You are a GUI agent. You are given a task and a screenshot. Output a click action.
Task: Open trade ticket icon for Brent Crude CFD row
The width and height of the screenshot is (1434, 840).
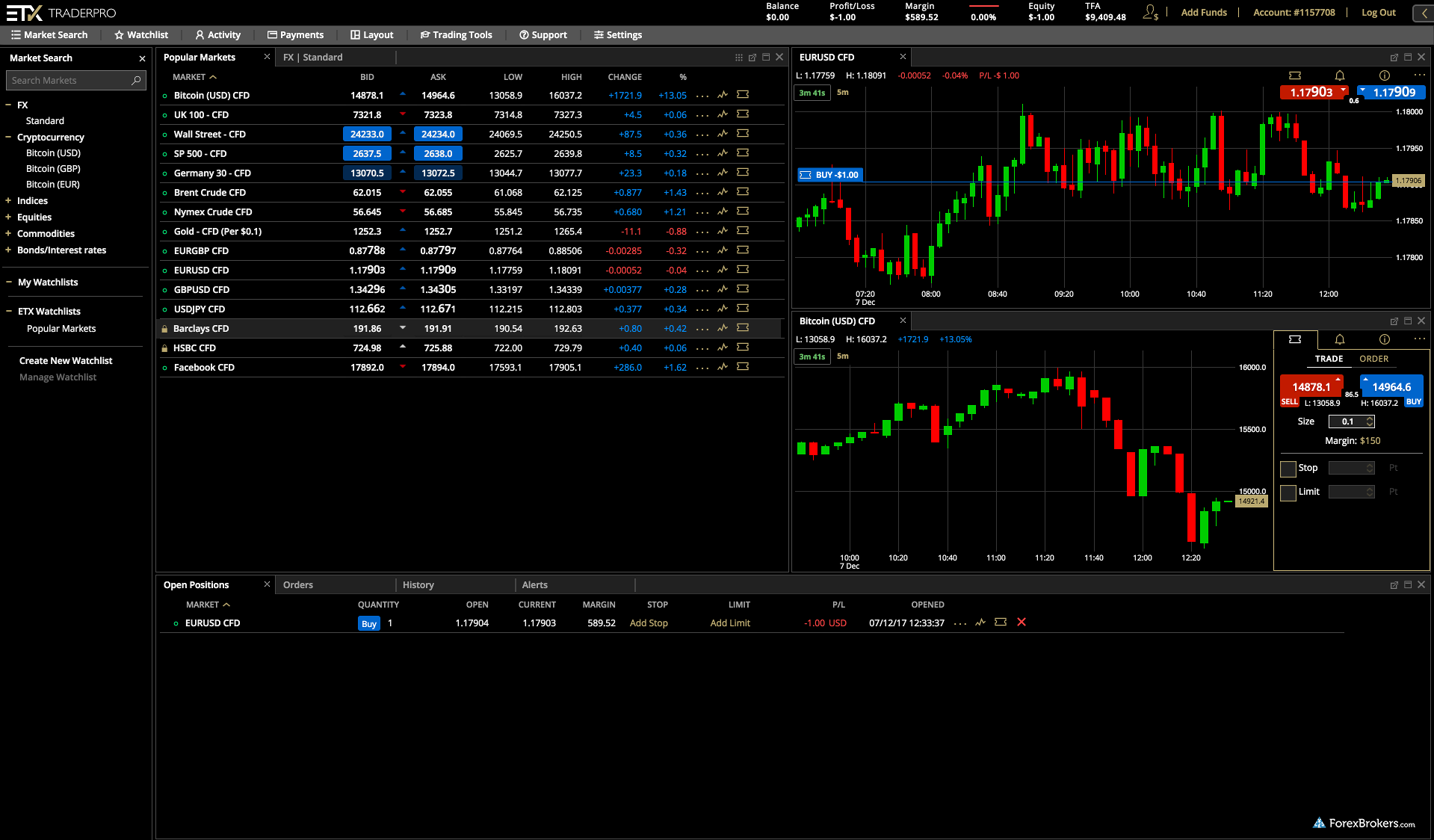point(743,192)
